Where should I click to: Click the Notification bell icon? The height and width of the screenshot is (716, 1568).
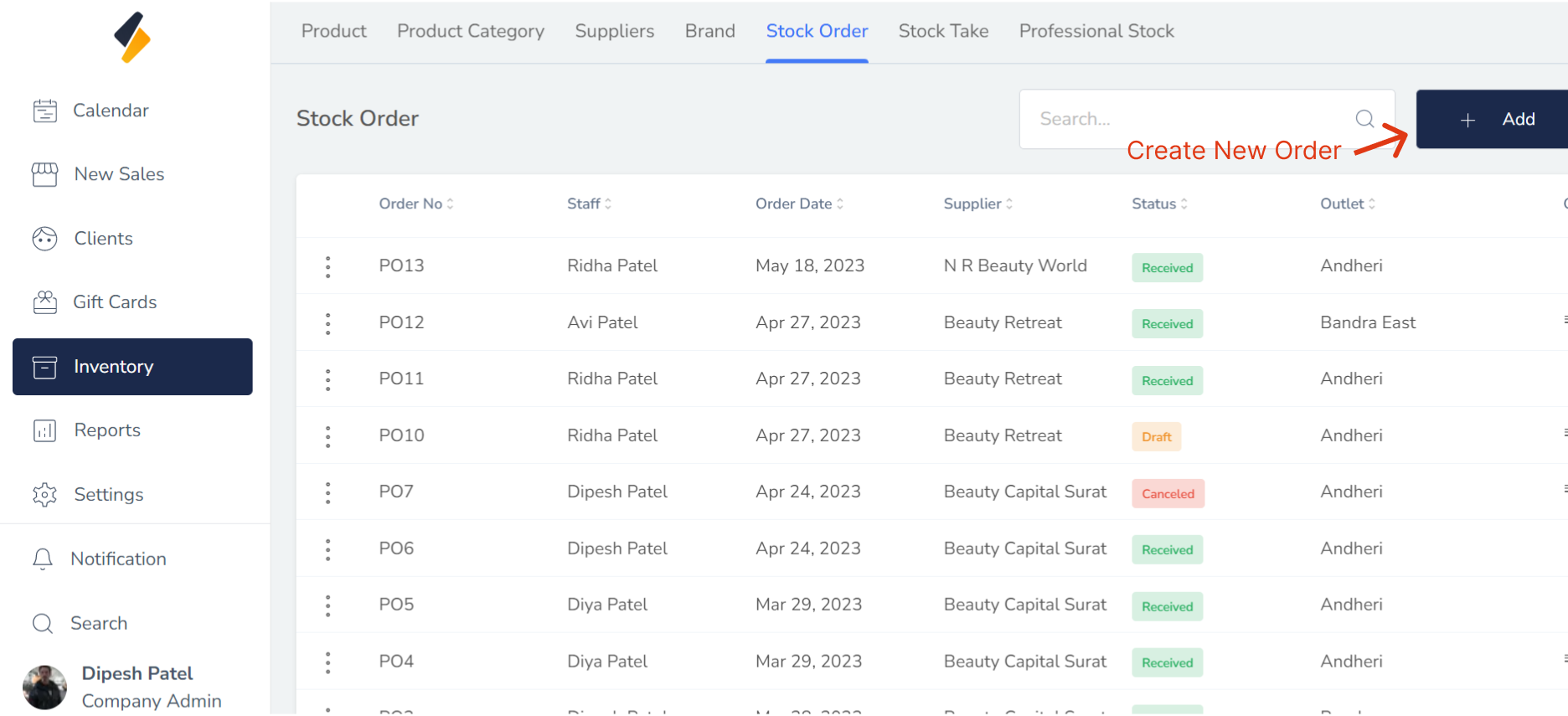(x=43, y=559)
